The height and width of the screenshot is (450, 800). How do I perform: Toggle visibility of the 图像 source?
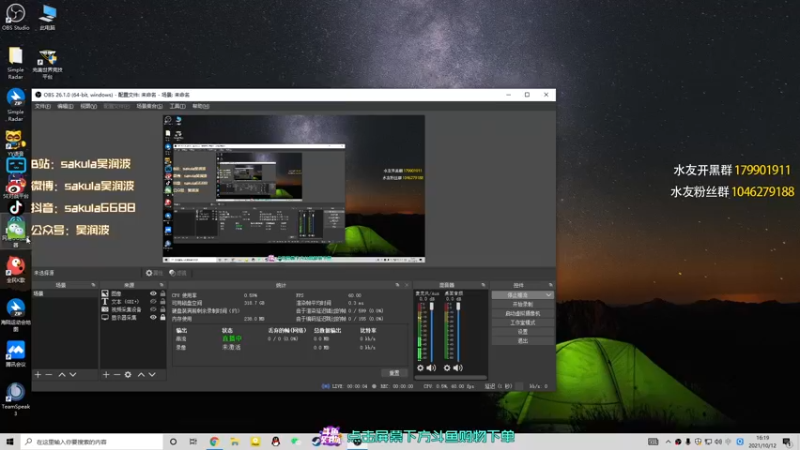tap(153, 294)
